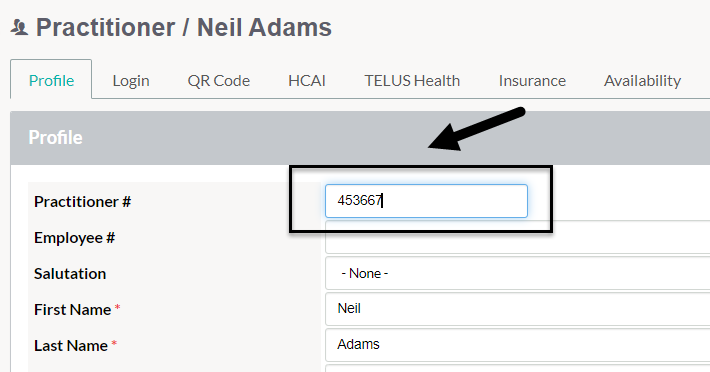Click the Practitioner # label
The image size is (710, 372).
point(82,201)
